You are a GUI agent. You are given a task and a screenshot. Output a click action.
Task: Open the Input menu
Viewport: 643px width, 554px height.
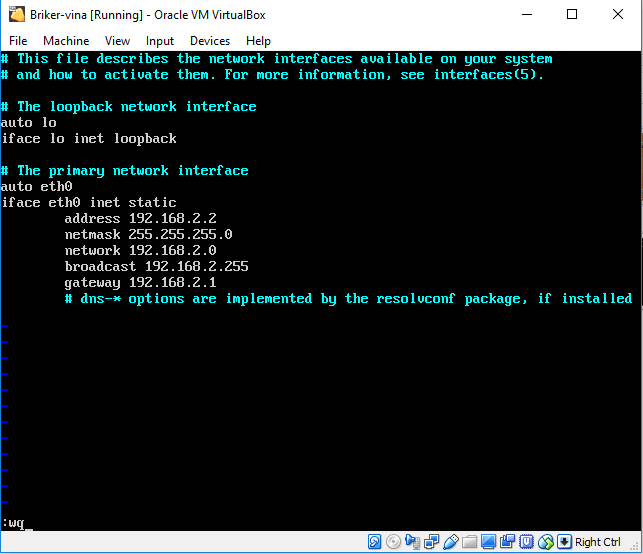click(x=159, y=41)
